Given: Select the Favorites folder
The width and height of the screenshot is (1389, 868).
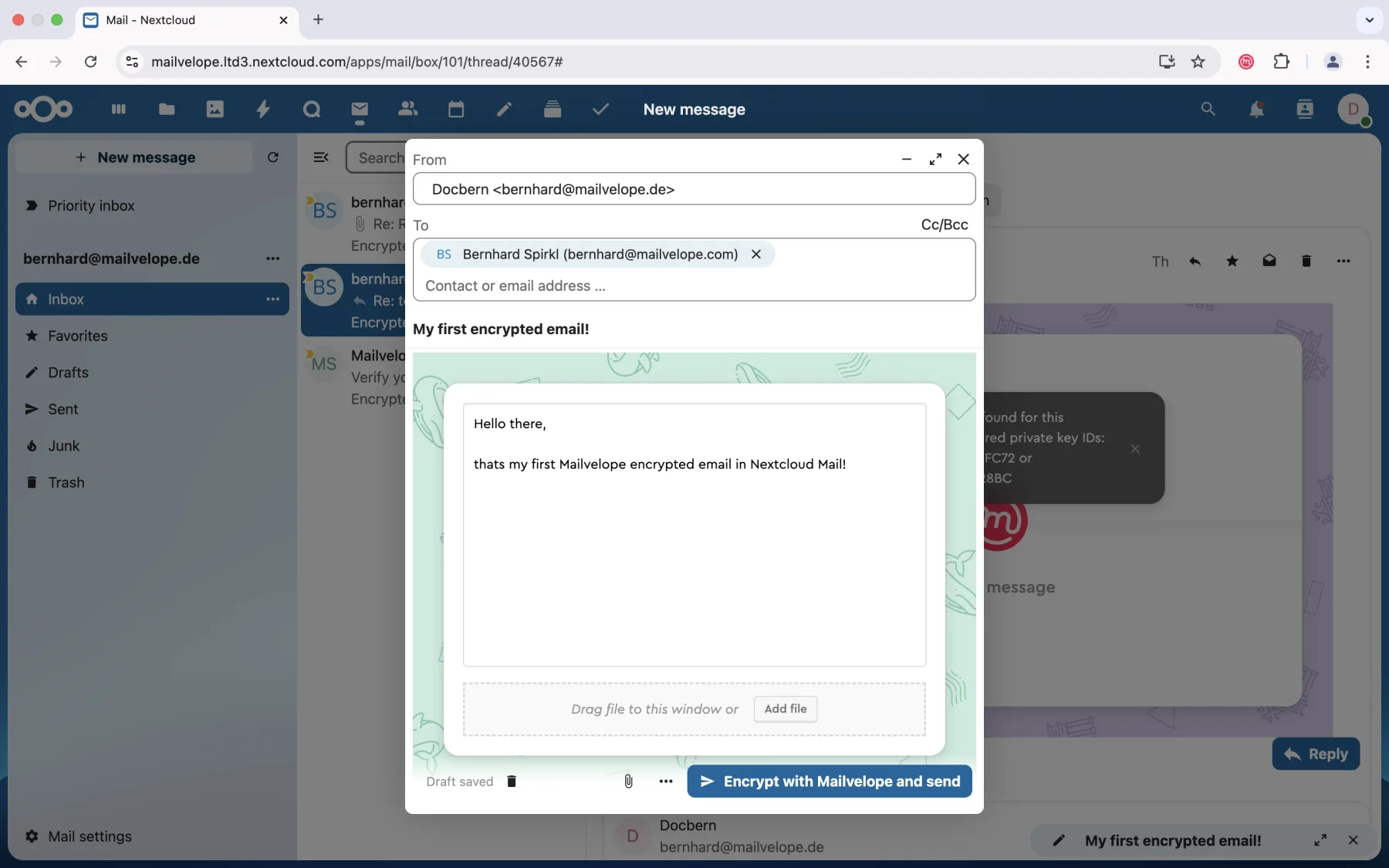Looking at the screenshot, I should pos(152,336).
